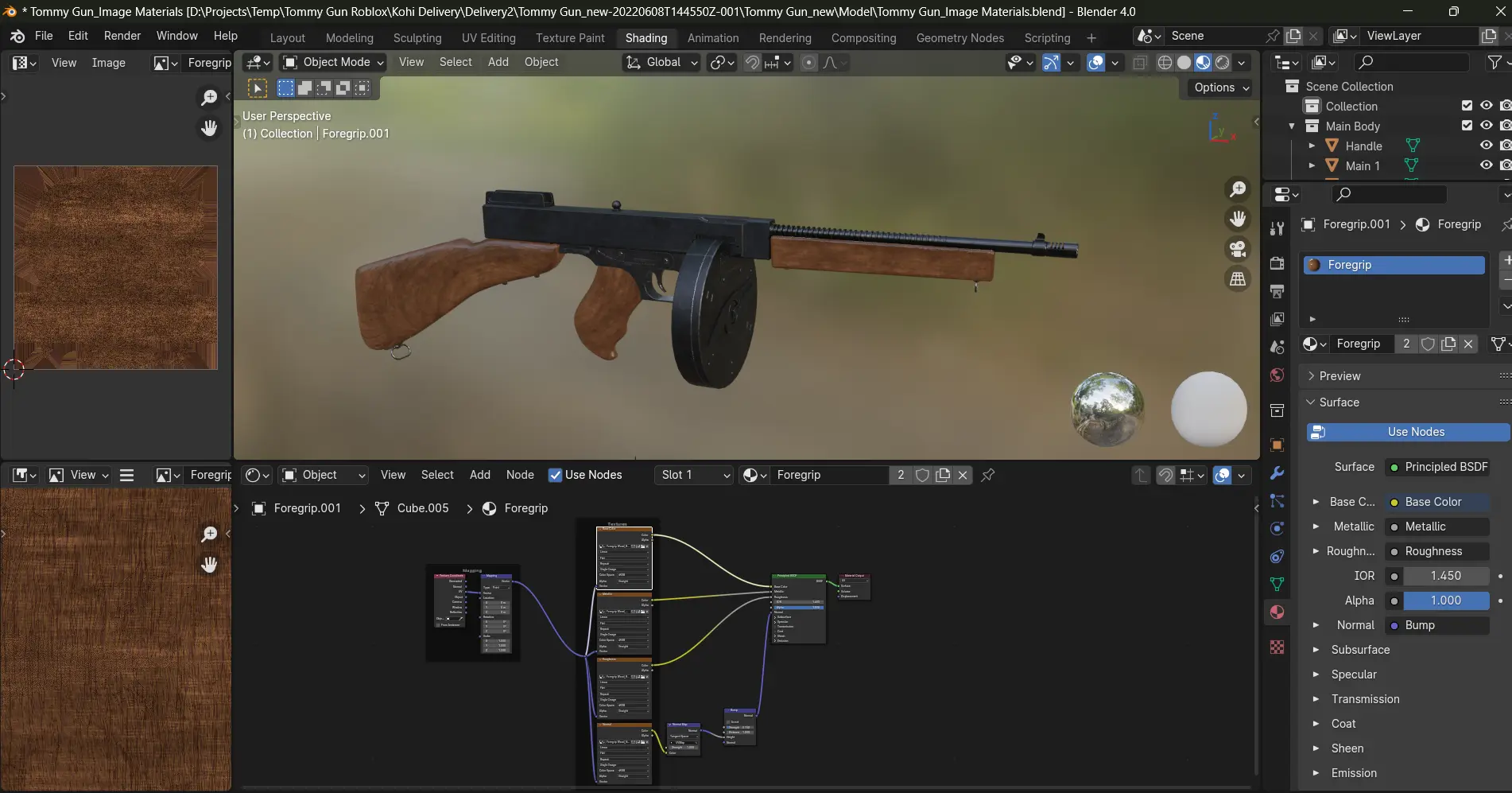Switch to orthographic view with the grid icon
The image size is (1512, 793).
(x=1238, y=279)
